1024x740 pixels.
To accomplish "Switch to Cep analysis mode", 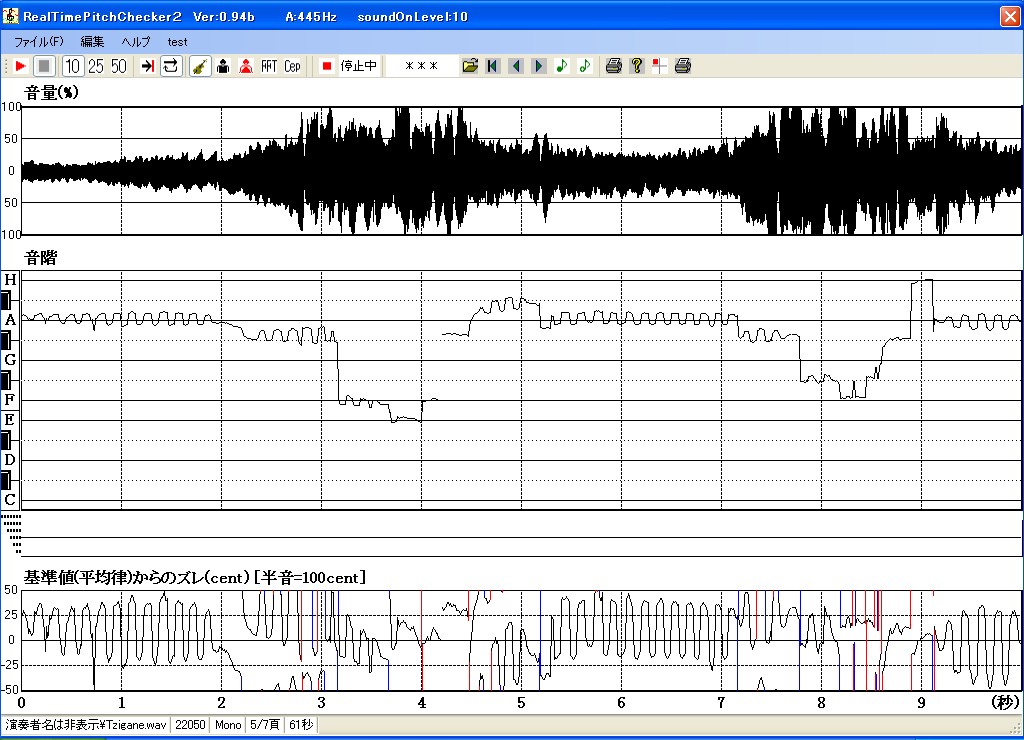I will click(x=292, y=66).
